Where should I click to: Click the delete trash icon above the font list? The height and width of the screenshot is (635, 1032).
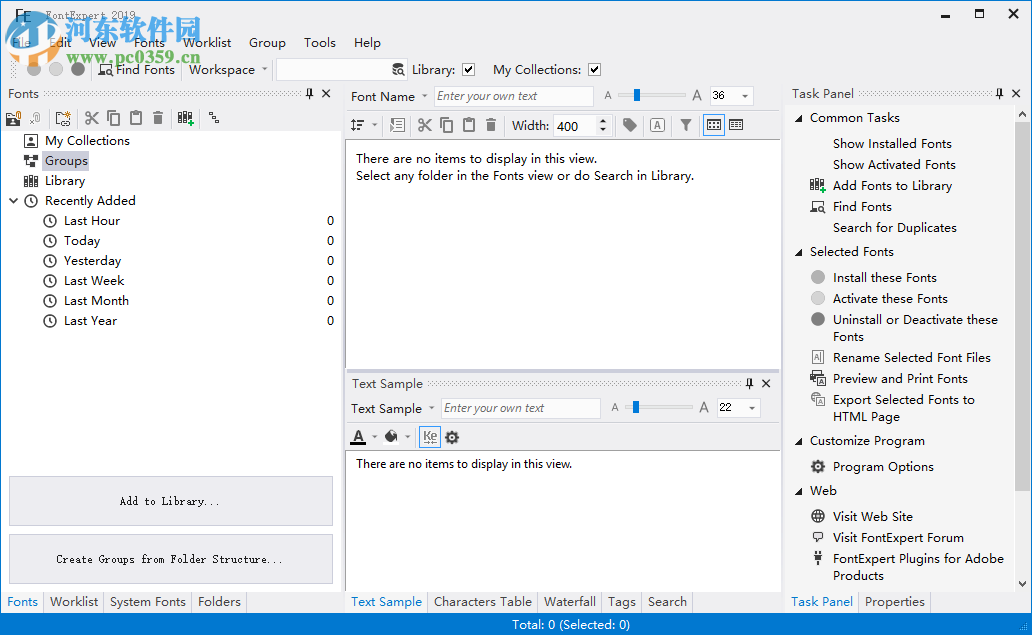490,124
